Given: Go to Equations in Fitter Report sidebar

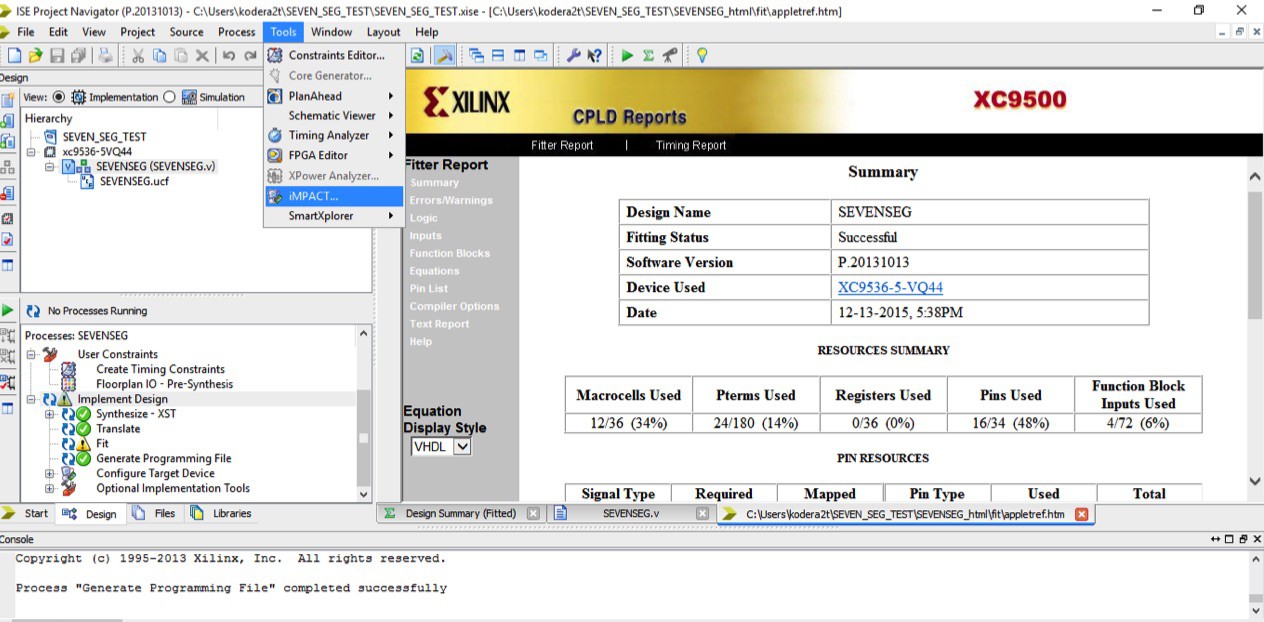Looking at the screenshot, I should pyautogui.click(x=434, y=272).
